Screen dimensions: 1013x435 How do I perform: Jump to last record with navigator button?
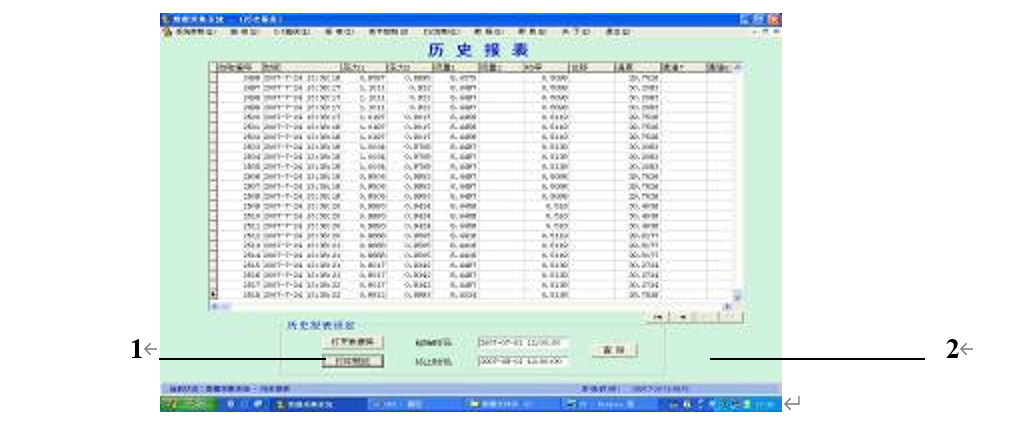(730, 316)
